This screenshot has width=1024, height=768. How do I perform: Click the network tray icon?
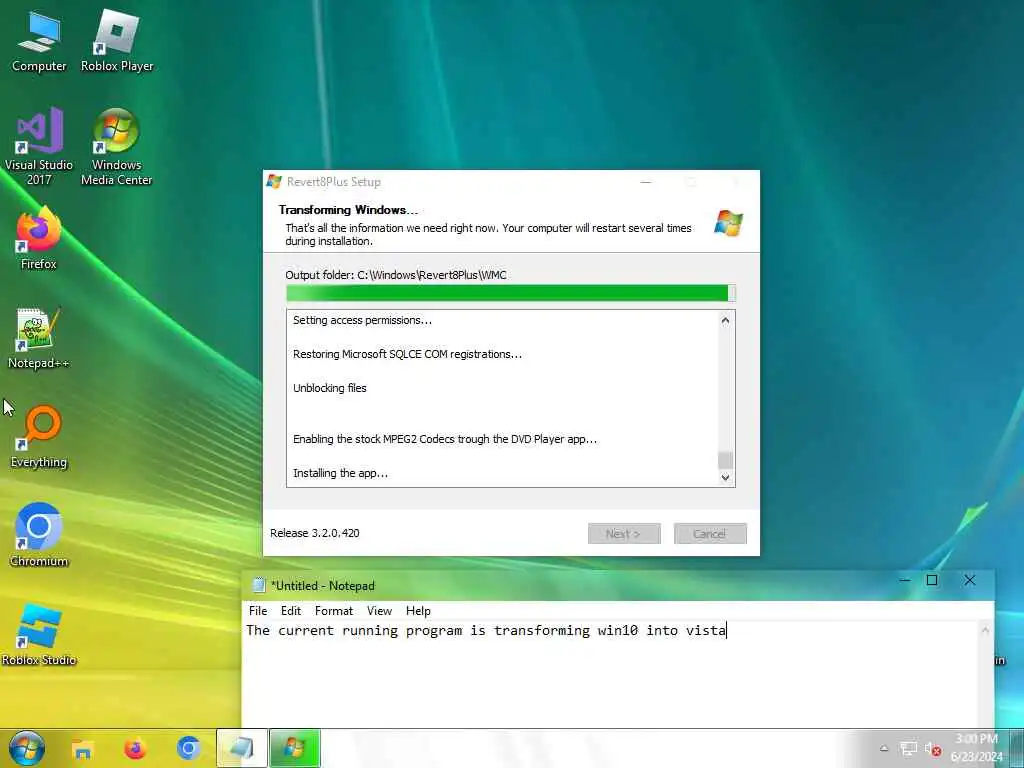[908, 749]
